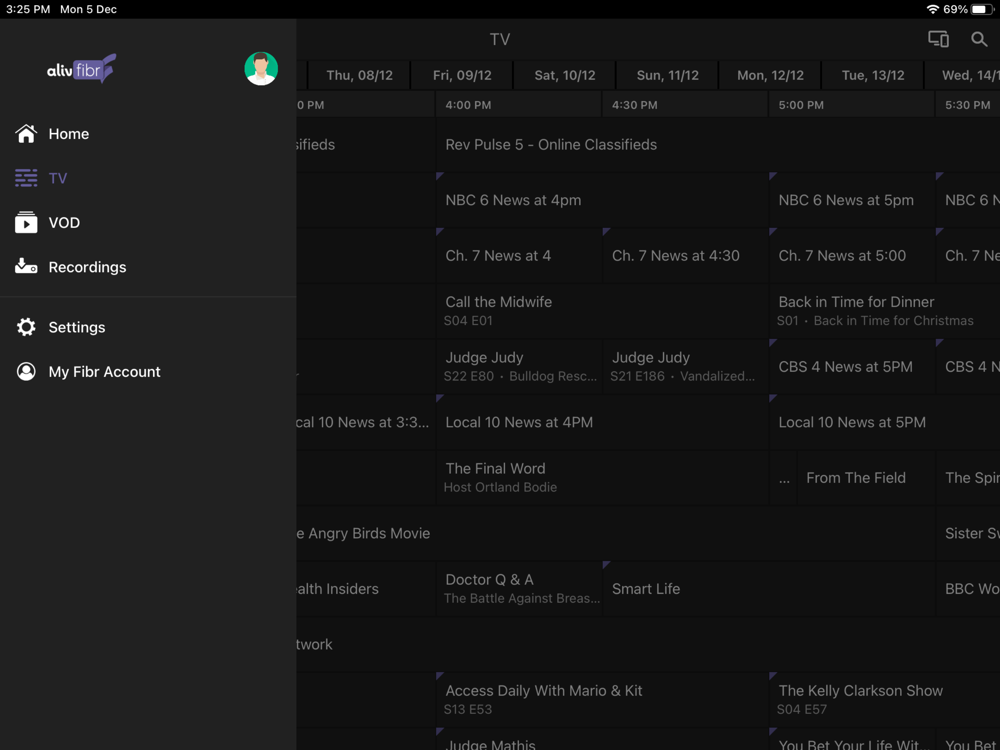Open The Kelly Clarkson Show S04 E57
Screen dimensions: 1000x750
click(x=885, y=700)
